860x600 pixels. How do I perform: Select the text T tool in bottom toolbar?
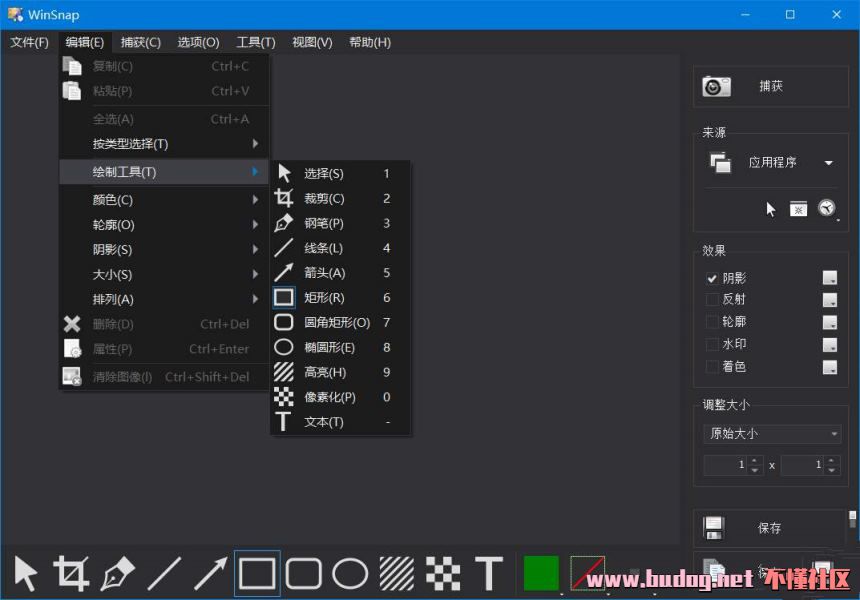(489, 574)
